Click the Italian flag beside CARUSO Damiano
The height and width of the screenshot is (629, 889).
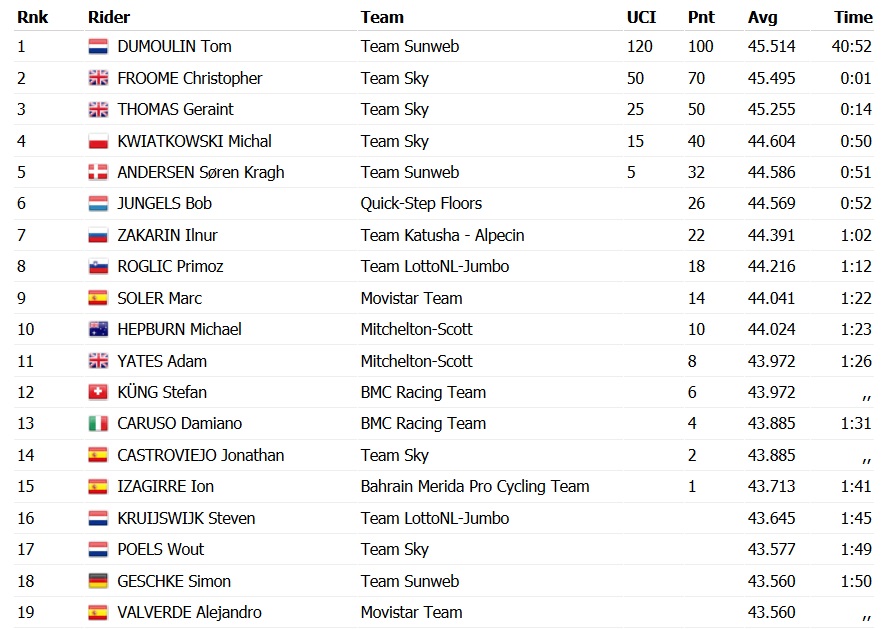[98, 424]
